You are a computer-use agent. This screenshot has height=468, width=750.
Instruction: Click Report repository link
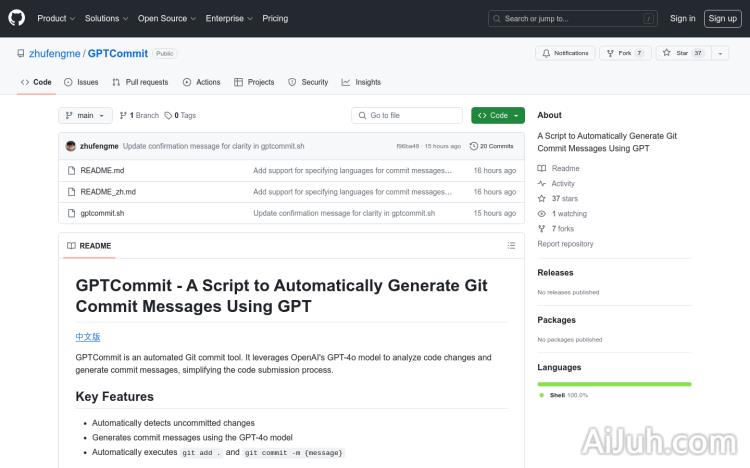[x=565, y=244]
